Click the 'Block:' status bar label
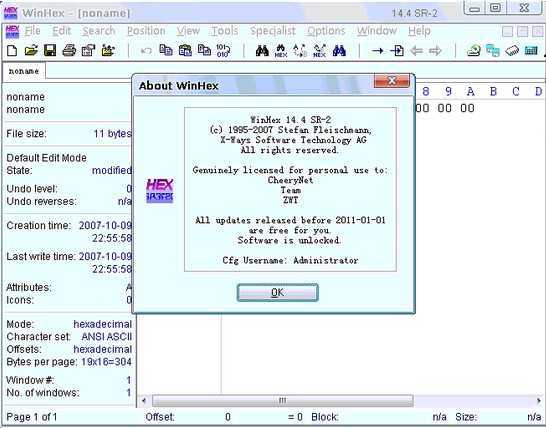The height and width of the screenshot is (428, 546). (325, 417)
